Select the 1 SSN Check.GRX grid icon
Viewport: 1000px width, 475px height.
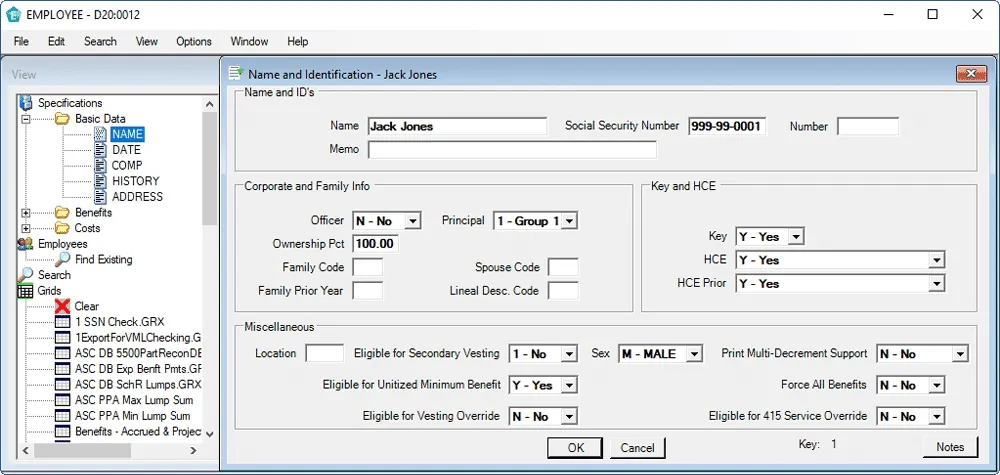[63, 322]
